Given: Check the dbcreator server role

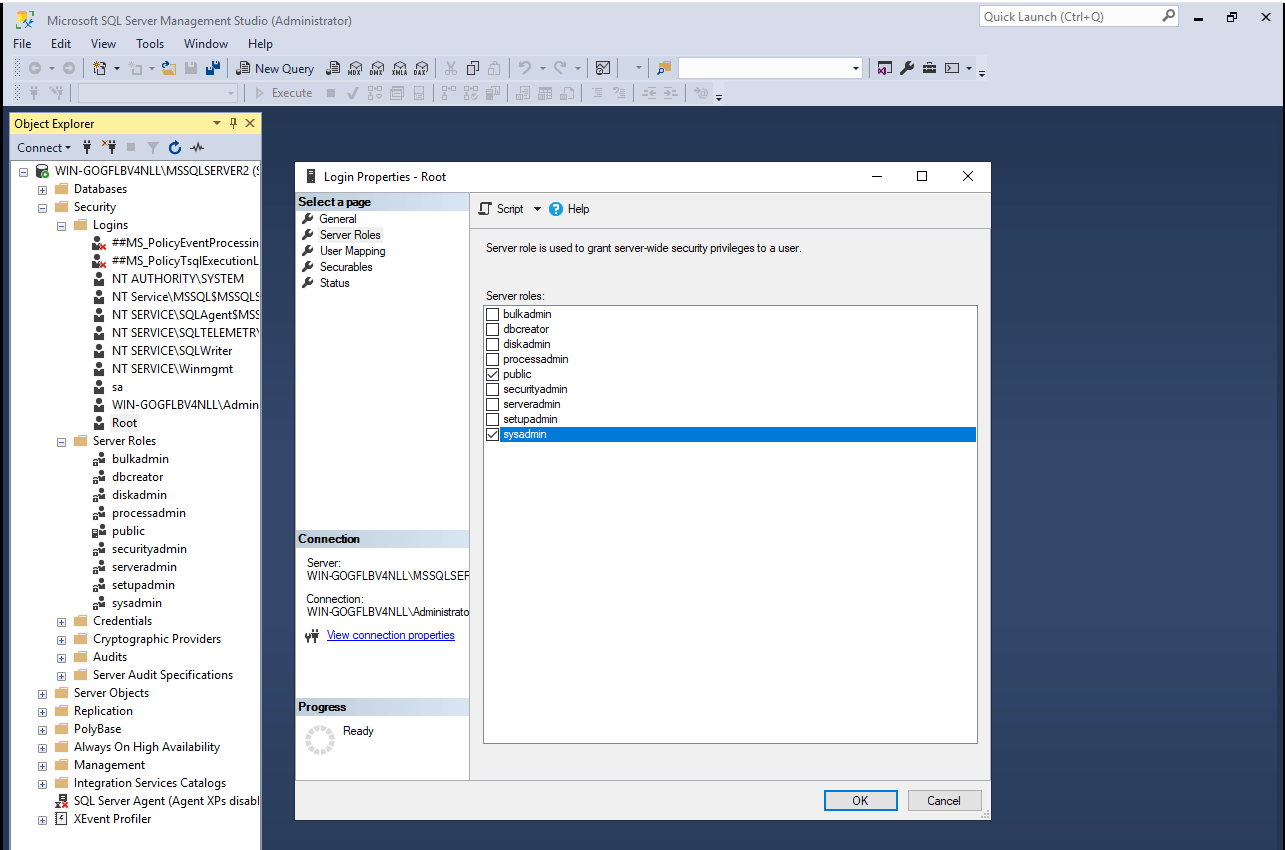Looking at the screenshot, I should (x=492, y=329).
